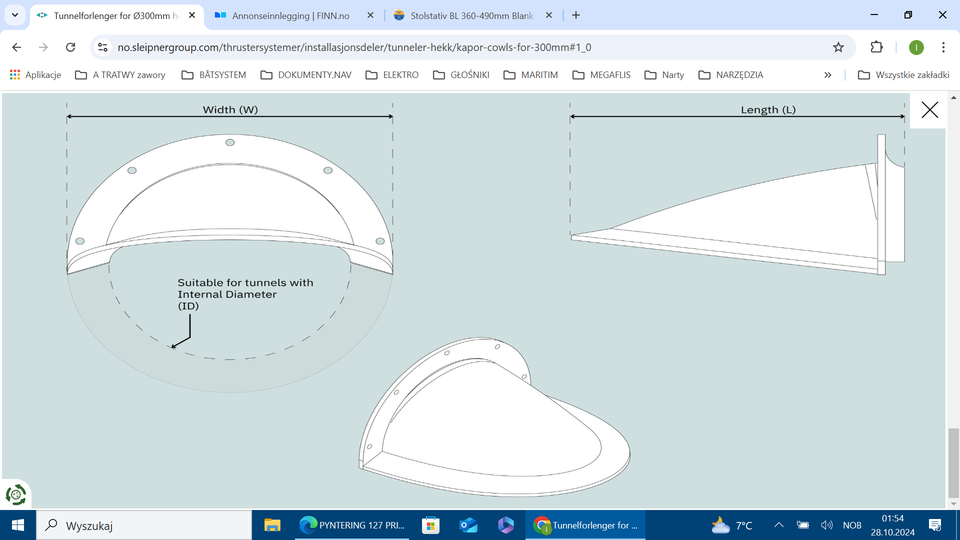Screen dimensions: 960x540
Task: Open the Edge PYNTERING 127 taskbar window
Action: (x=352, y=525)
